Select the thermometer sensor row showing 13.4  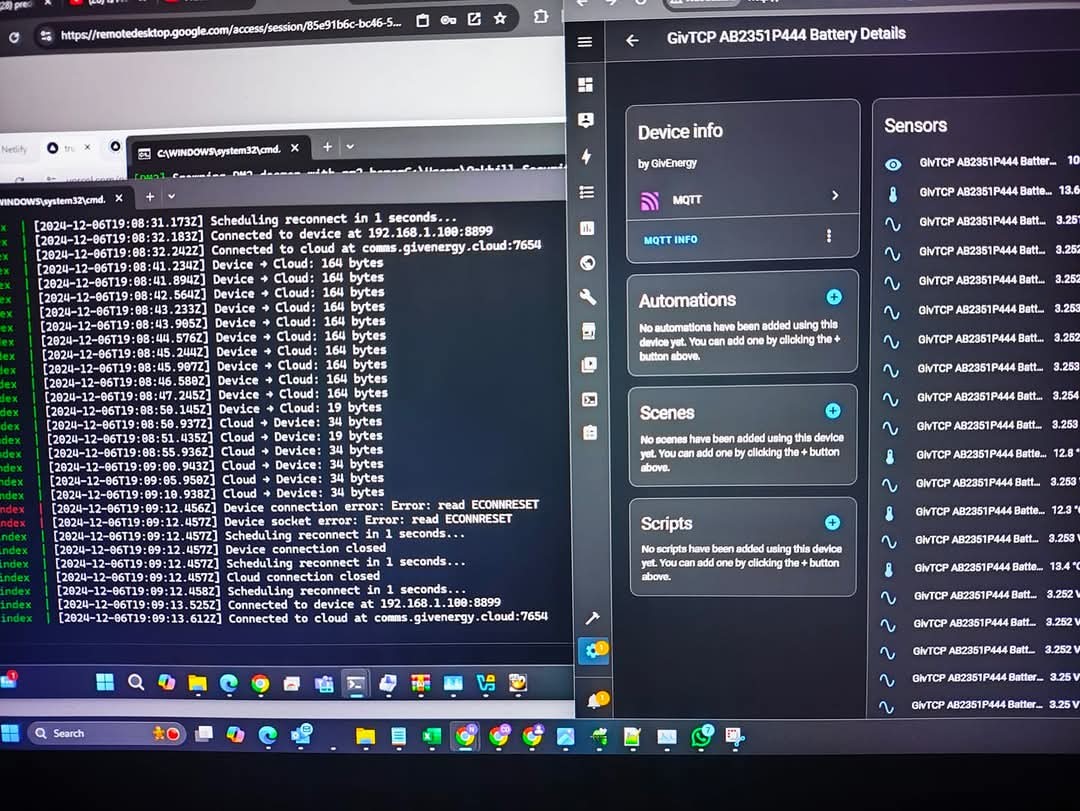pos(979,568)
